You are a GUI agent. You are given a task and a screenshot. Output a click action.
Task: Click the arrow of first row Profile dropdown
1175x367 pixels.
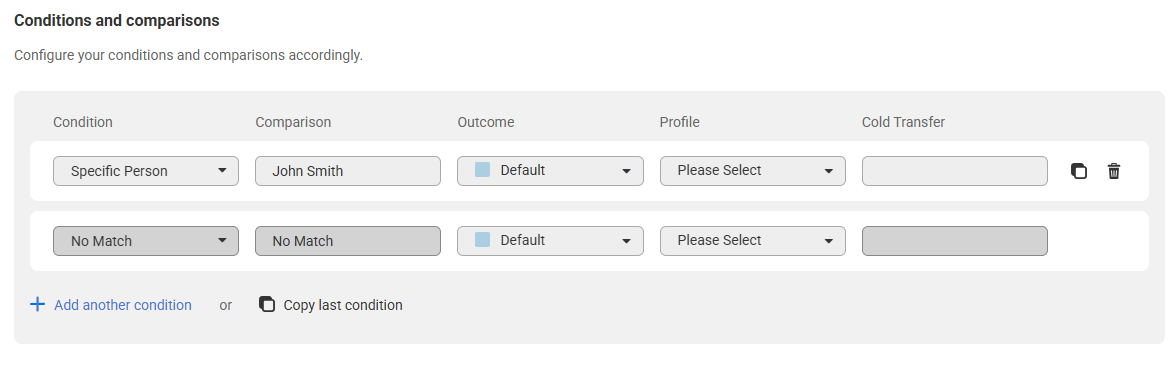pos(829,171)
